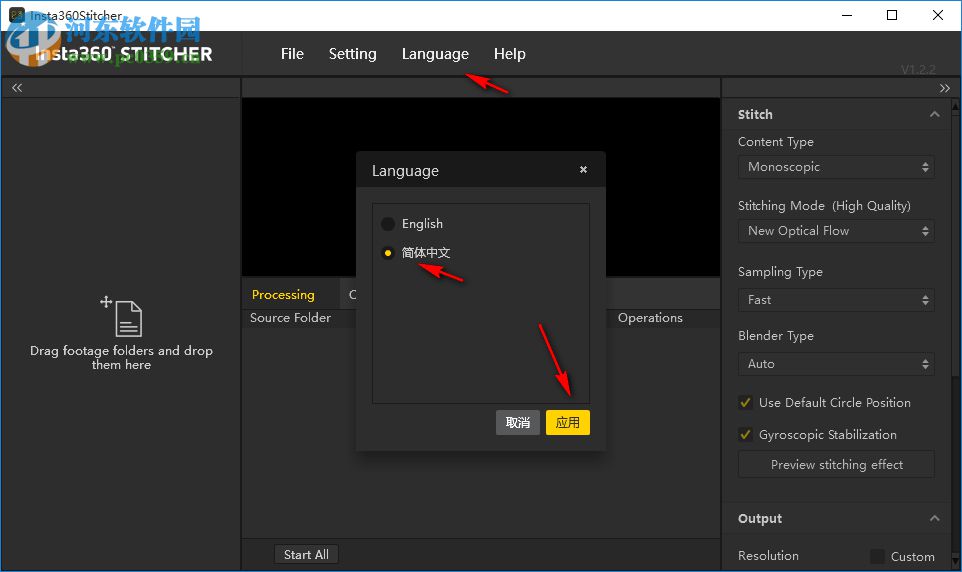Click the Stitch section title
This screenshot has height=572, width=962.
(x=755, y=114)
